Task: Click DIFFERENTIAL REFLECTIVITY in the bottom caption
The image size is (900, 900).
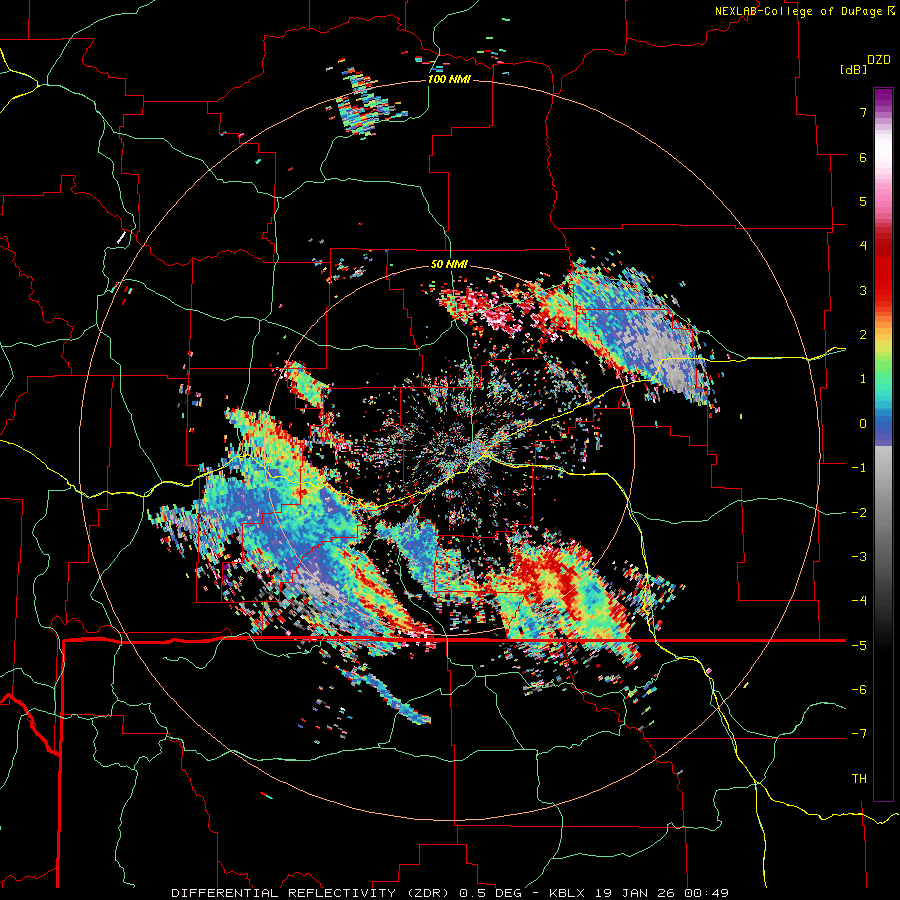Action: point(284,893)
